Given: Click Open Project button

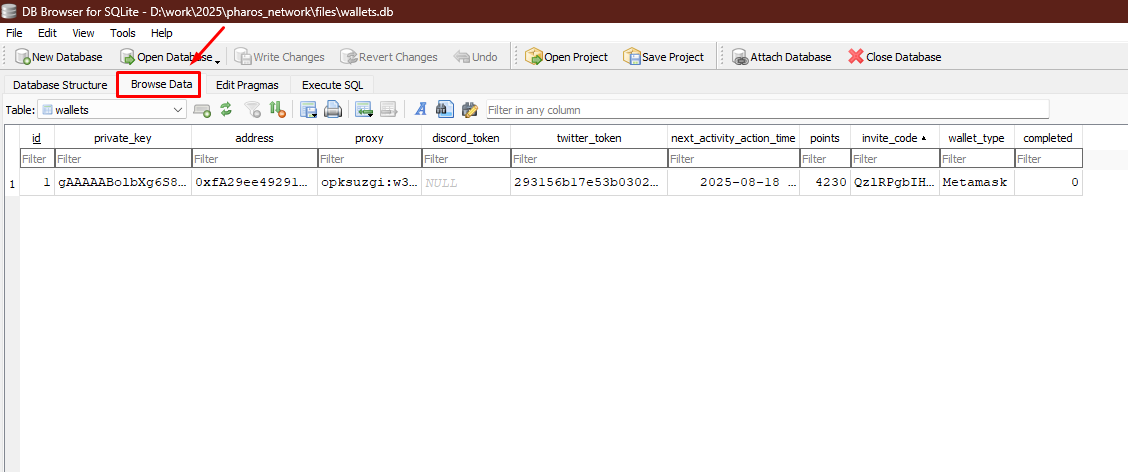Looking at the screenshot, I should click(566, 57).
